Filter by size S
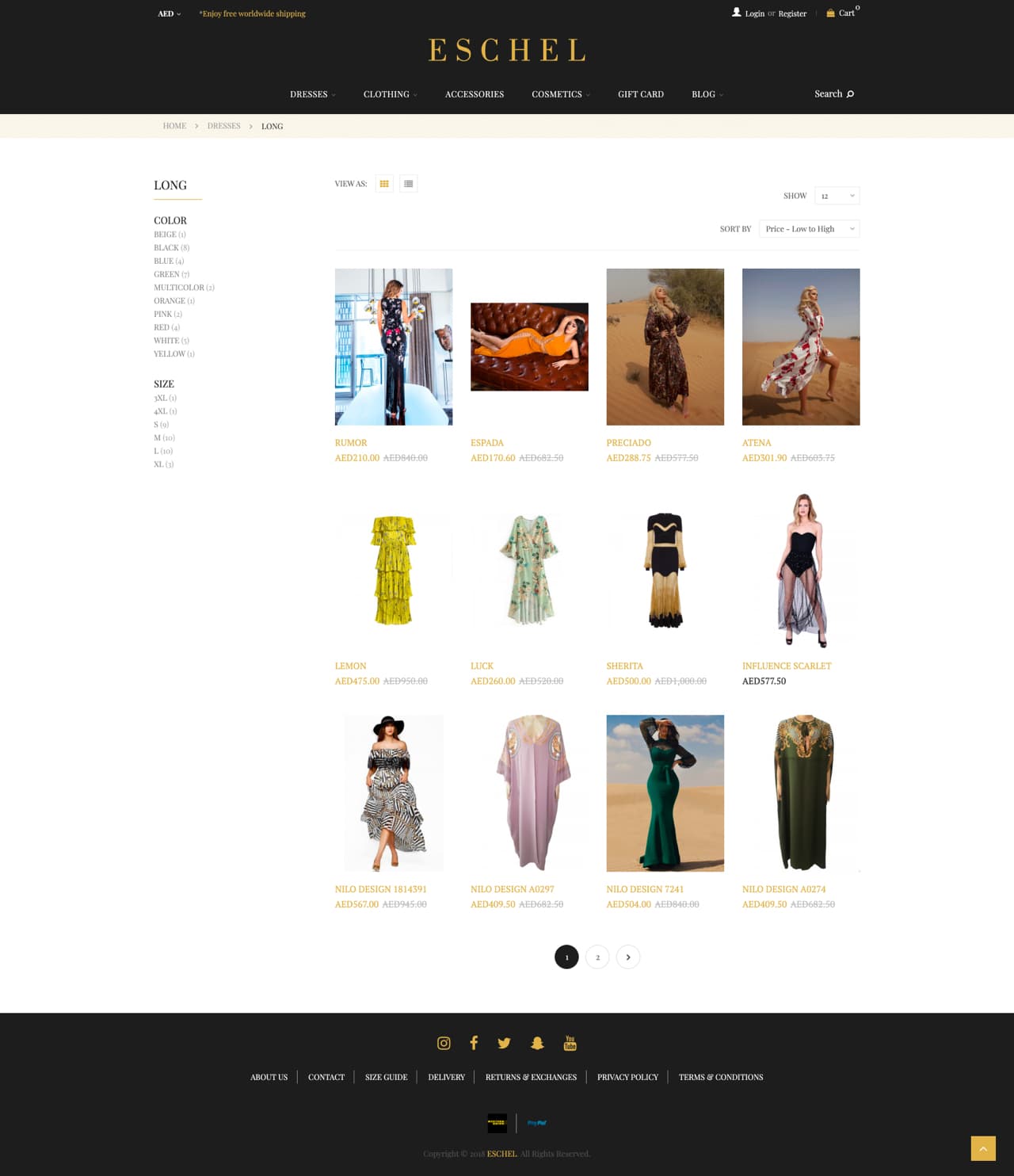The height and width of the screenshot is (1176, 1014). [161, 425]
